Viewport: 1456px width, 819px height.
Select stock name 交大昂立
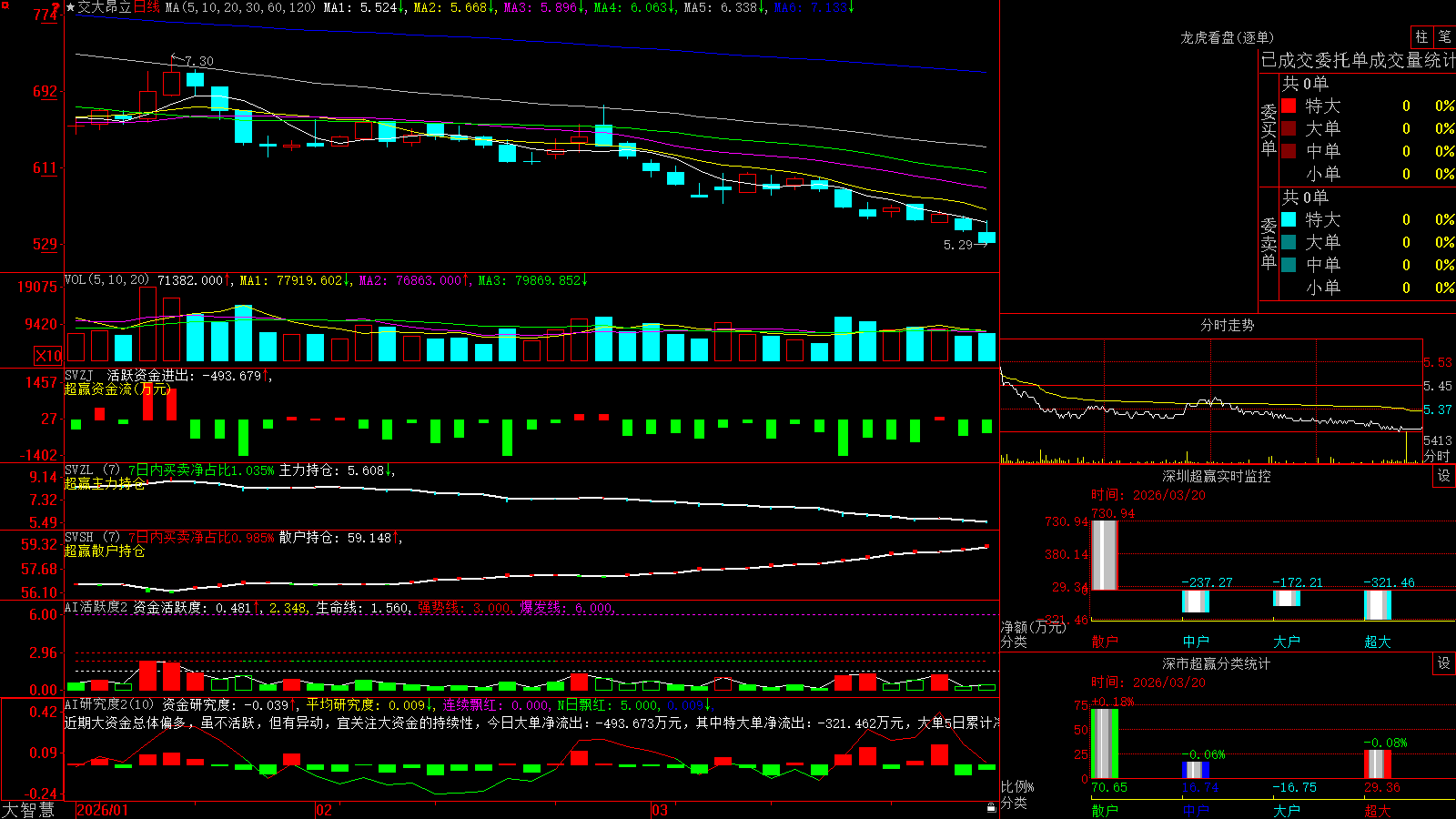[105, 7]
